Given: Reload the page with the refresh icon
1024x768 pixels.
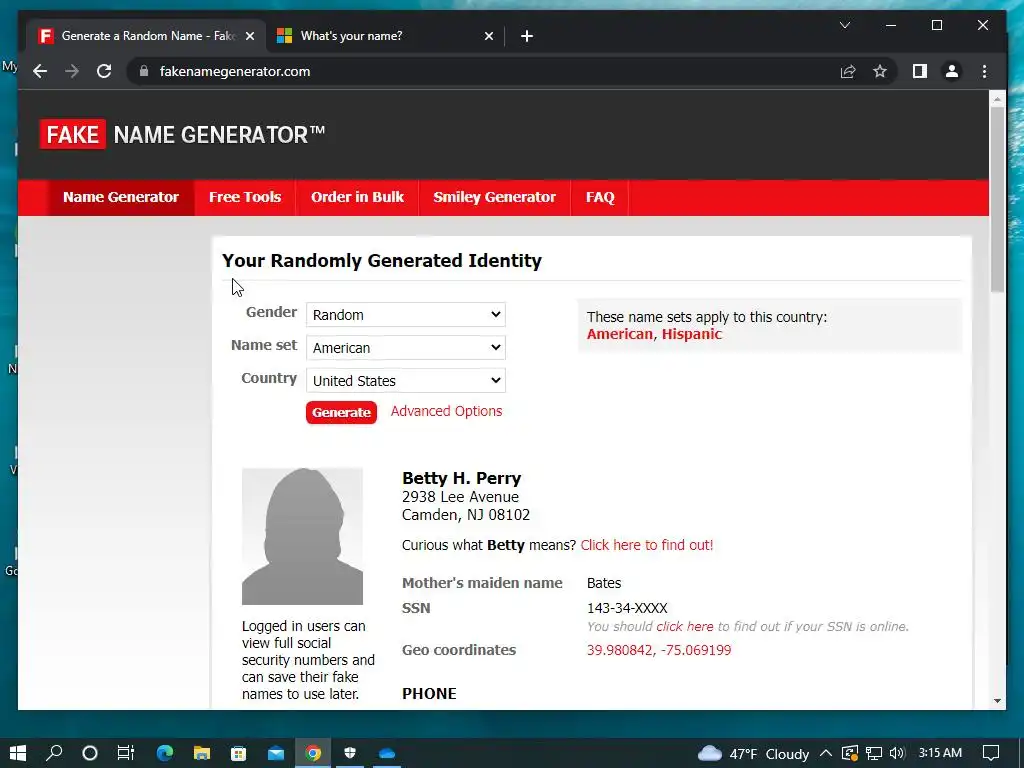Looking at the screenshot, I should (104, 71).
